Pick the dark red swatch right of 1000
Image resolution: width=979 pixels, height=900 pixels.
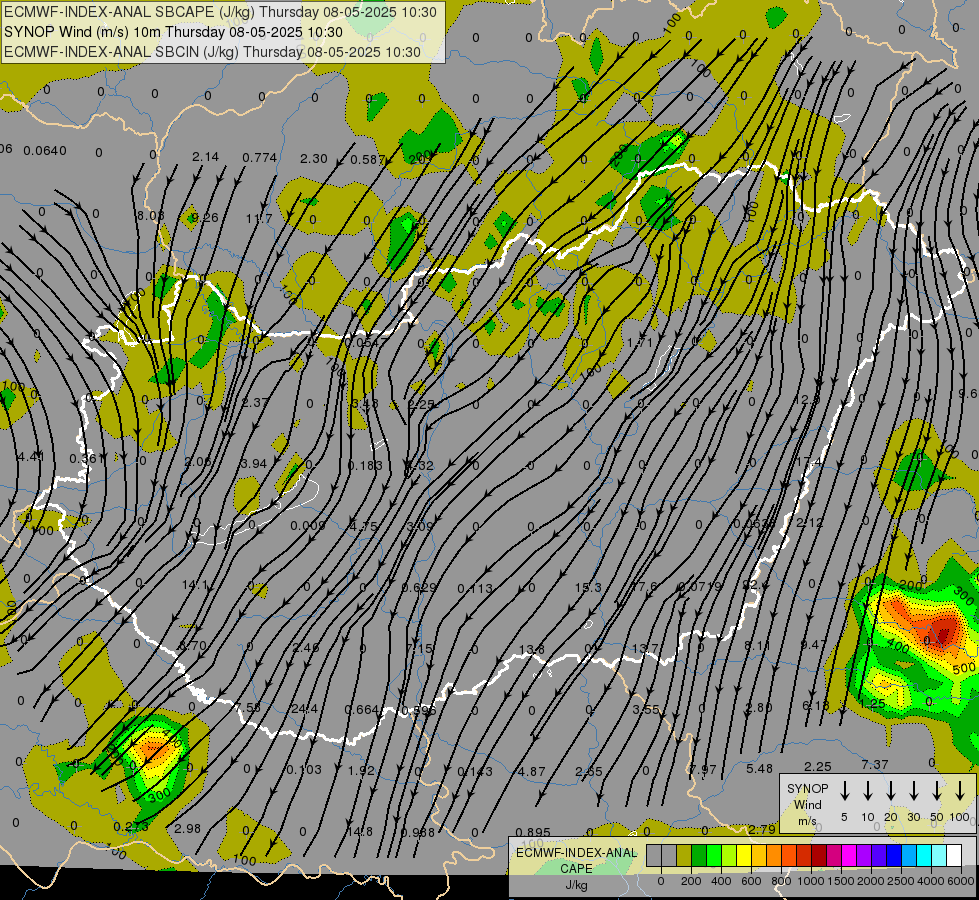819,856
